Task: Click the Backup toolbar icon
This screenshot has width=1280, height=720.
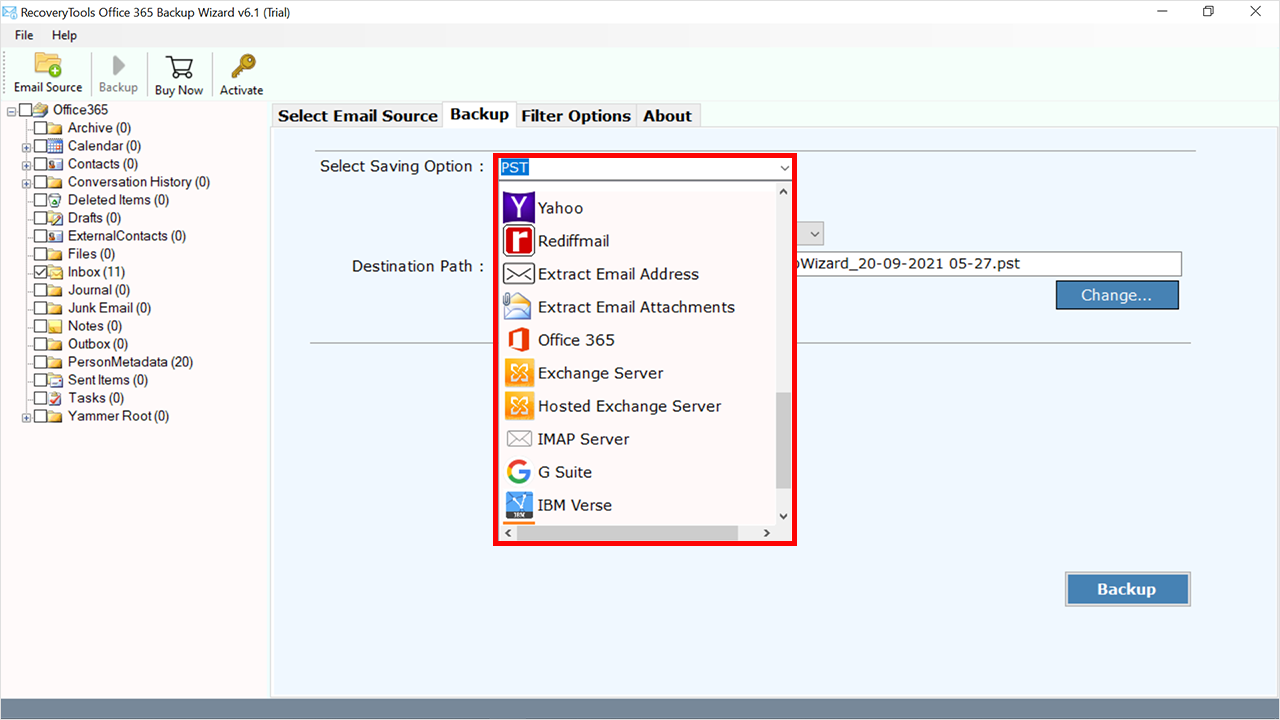Action: tap(118, 66)
